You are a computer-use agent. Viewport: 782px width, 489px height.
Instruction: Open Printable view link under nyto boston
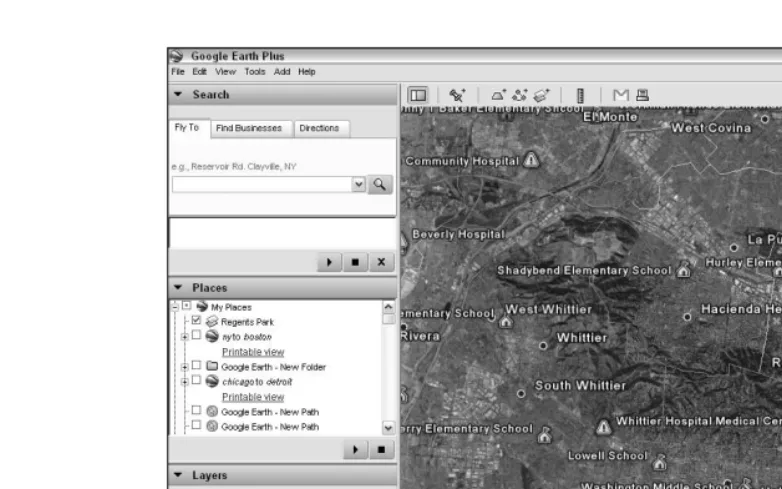tap(253, 352)
